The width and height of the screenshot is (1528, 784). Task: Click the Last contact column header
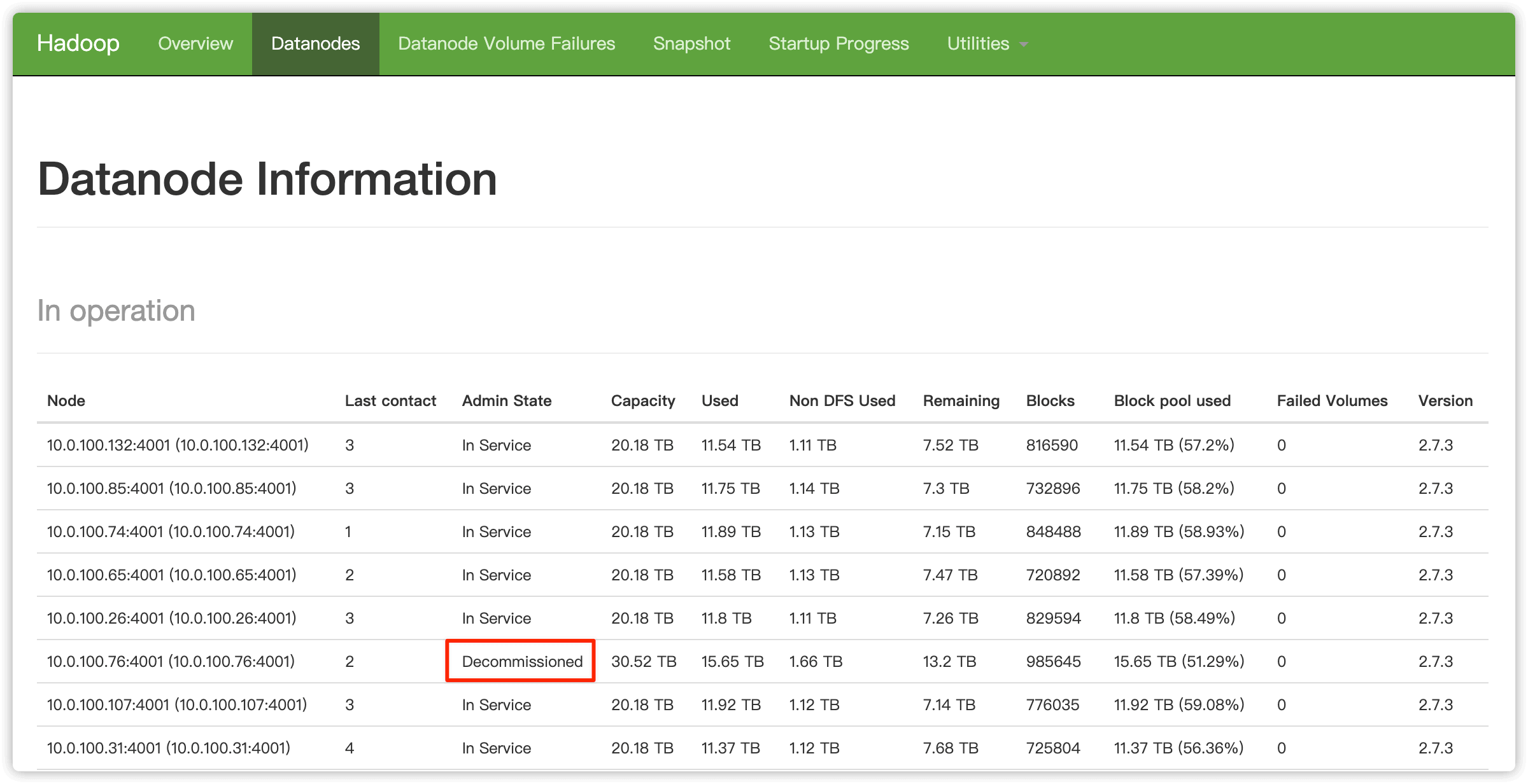pos(390,401)
